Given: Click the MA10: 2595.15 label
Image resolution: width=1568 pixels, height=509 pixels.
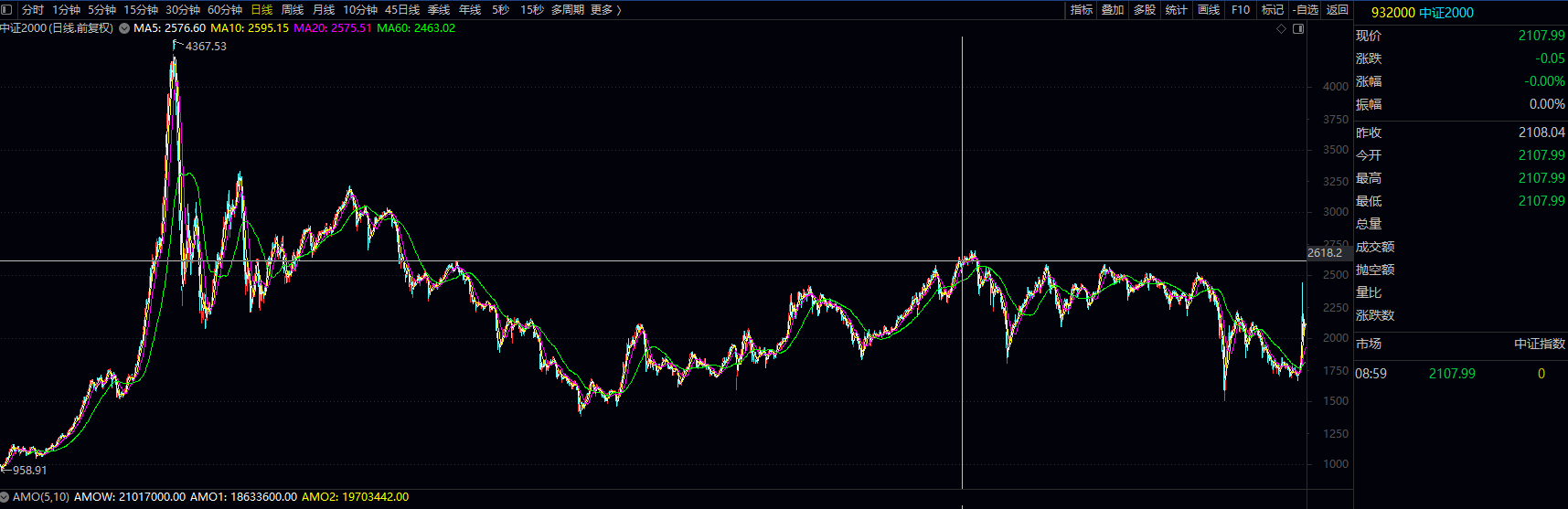Looking at the screenshot, I should (250, 28).
